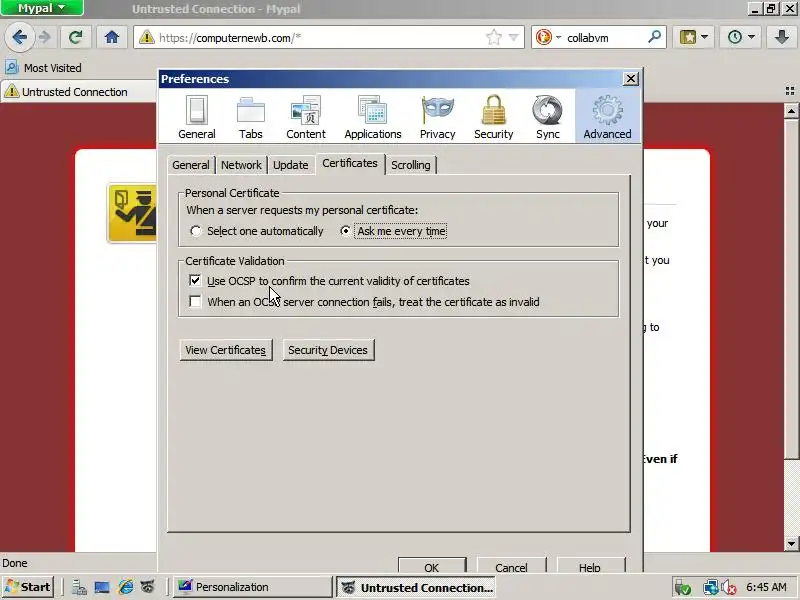Select the Untrusted Connection browser tab
Screen dimensions: 800x600
[79, 92]
